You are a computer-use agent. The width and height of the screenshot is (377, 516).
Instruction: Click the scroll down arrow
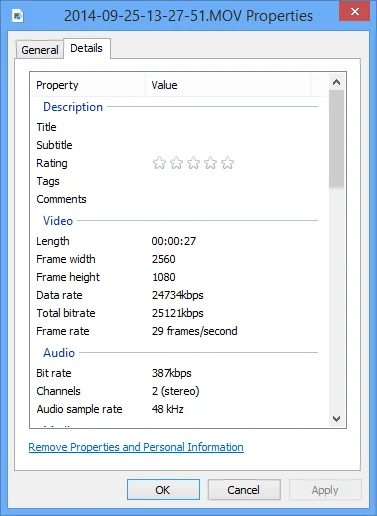[x=337, y=419]
